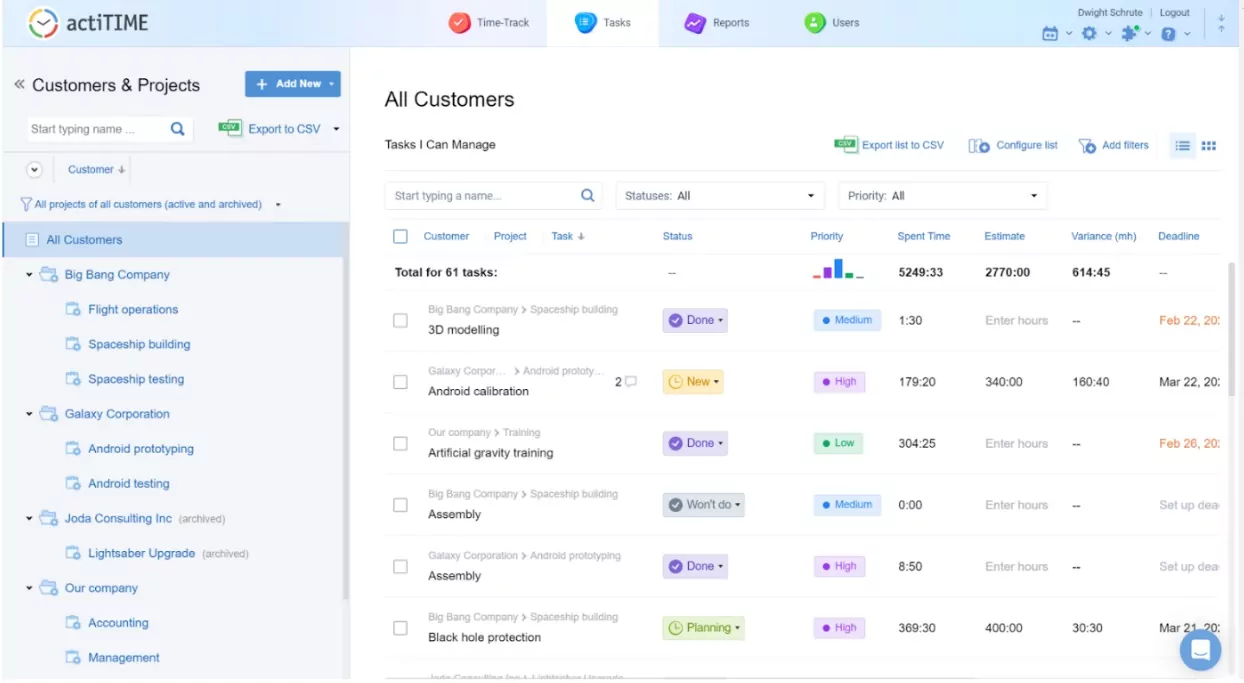Check the Black hole protection checkbox

400,628
